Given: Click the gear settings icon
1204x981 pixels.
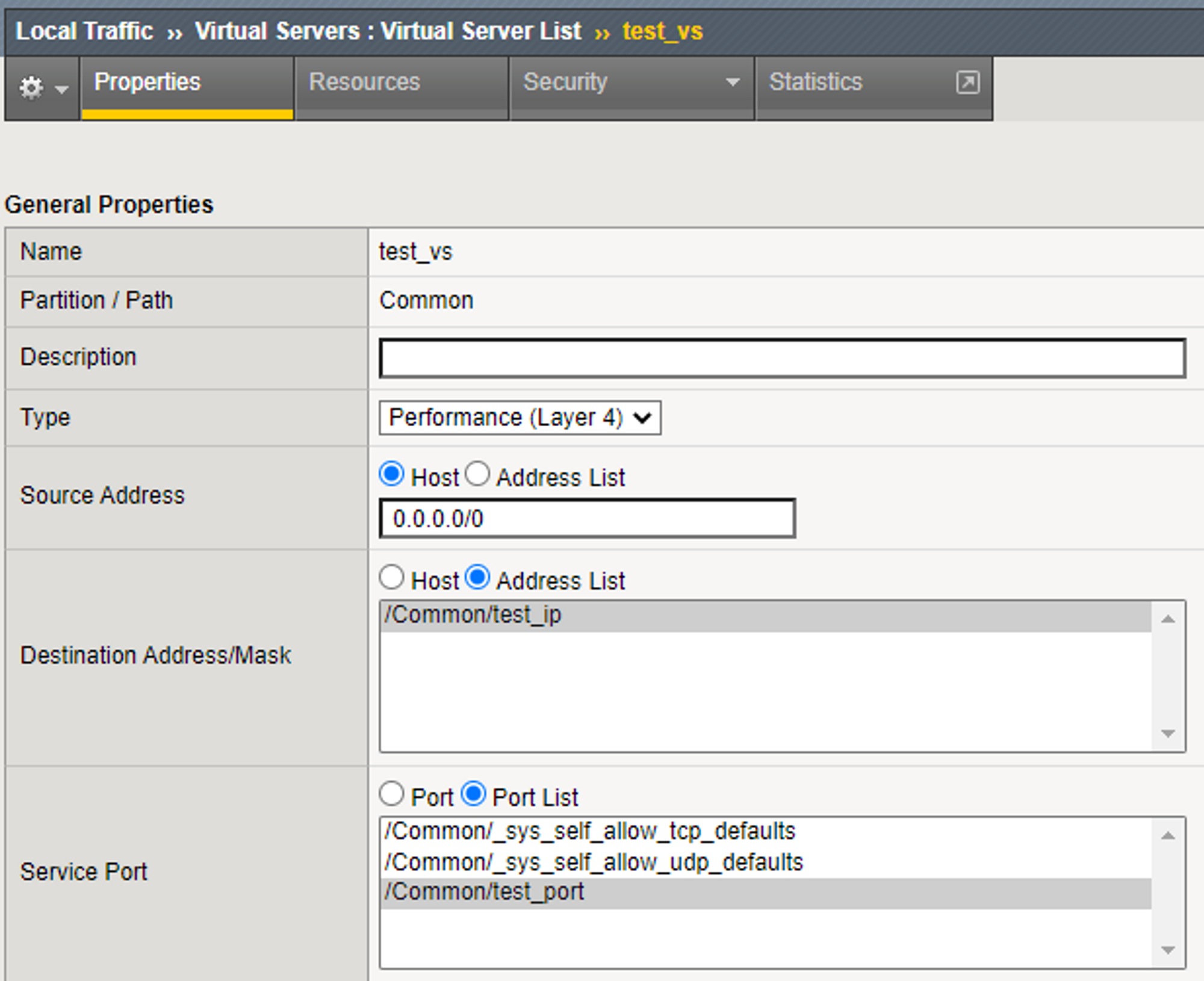Looking at the screenshot, I should (31, 88).
